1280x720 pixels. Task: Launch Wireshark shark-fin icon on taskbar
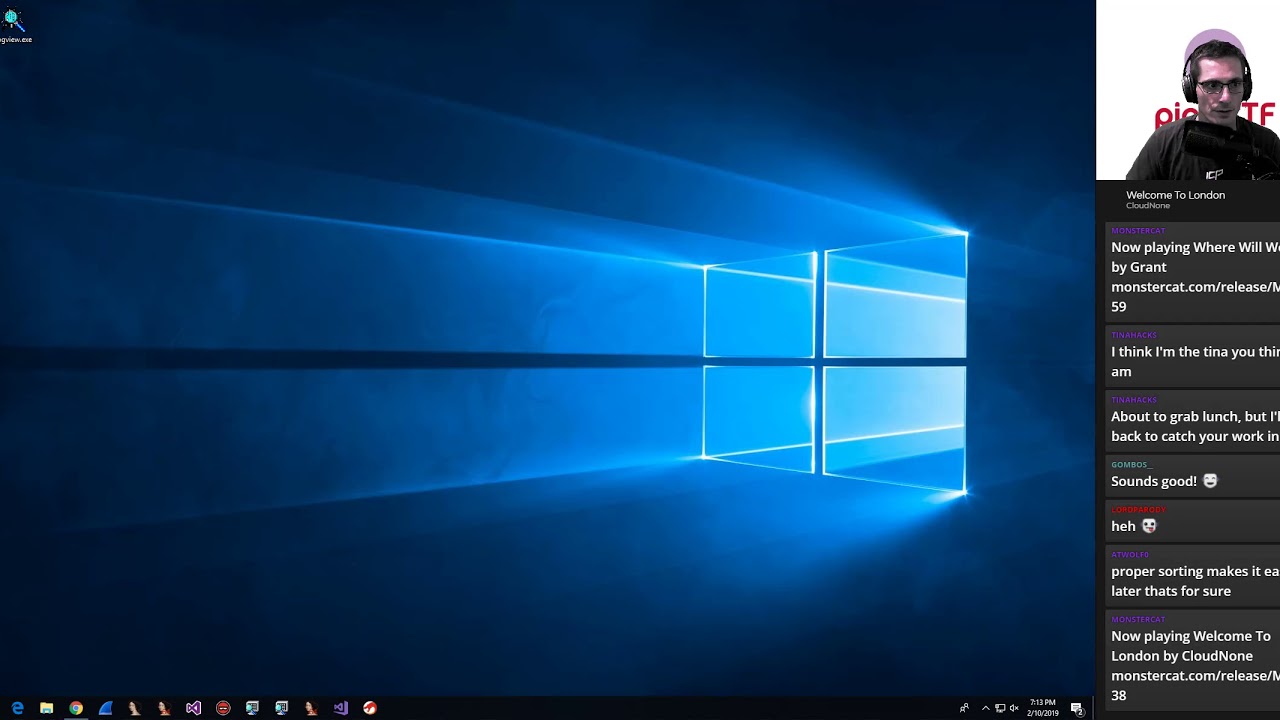[105, 708]
